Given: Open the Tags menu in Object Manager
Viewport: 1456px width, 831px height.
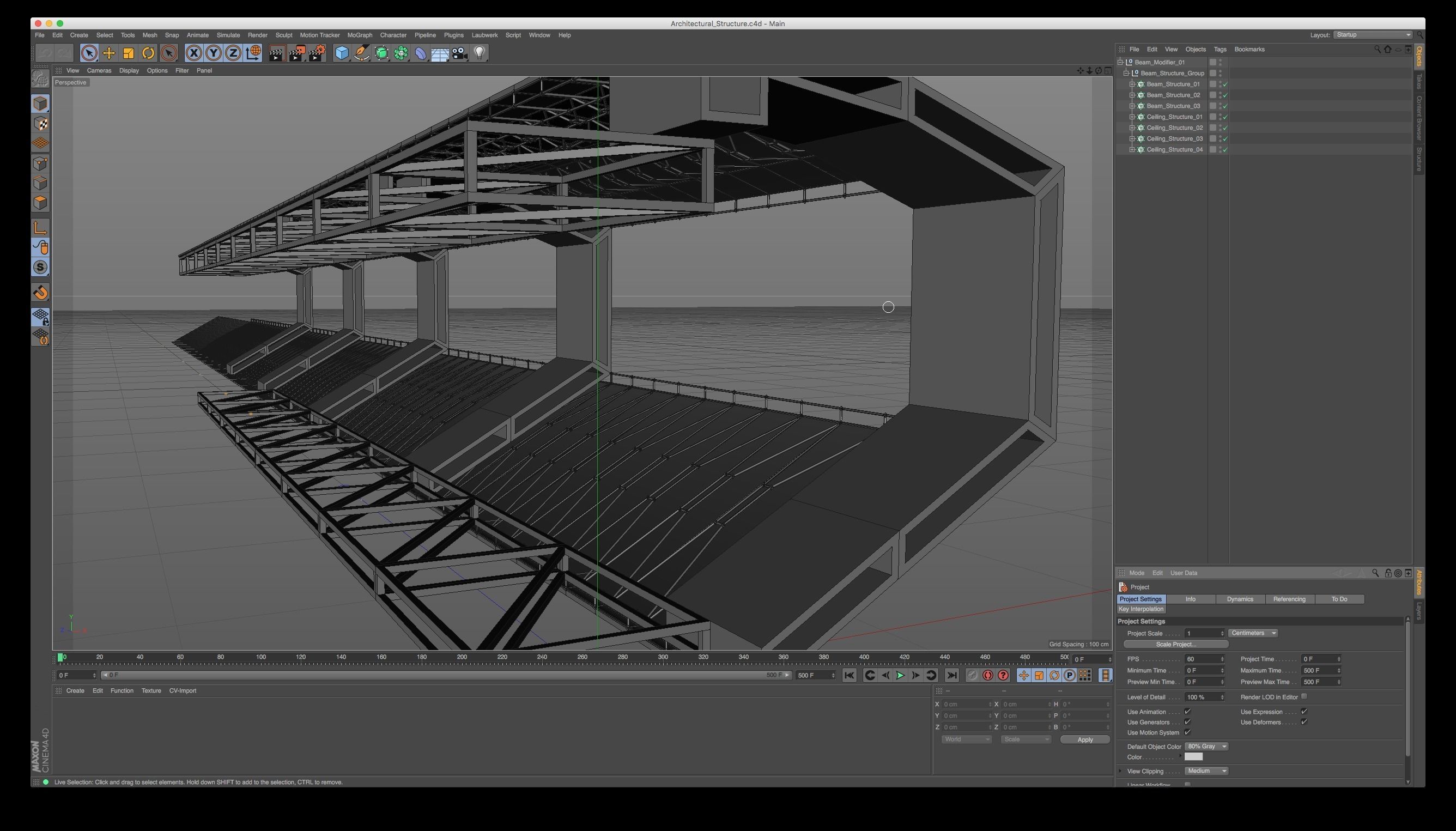Looking at the screenshot, I should point(1220,49).
